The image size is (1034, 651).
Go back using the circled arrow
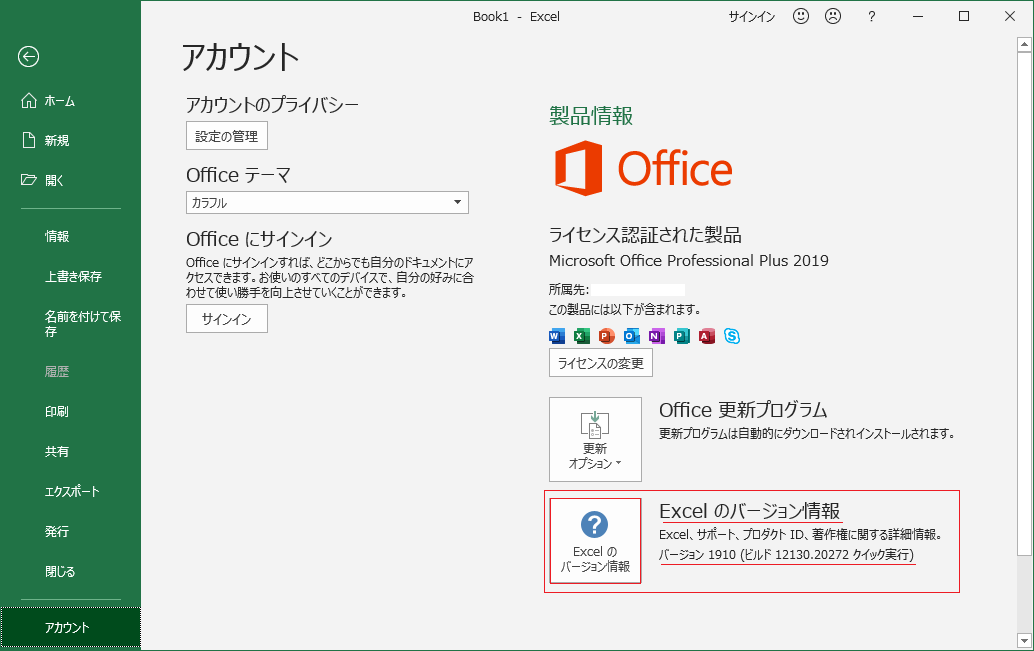28,57
